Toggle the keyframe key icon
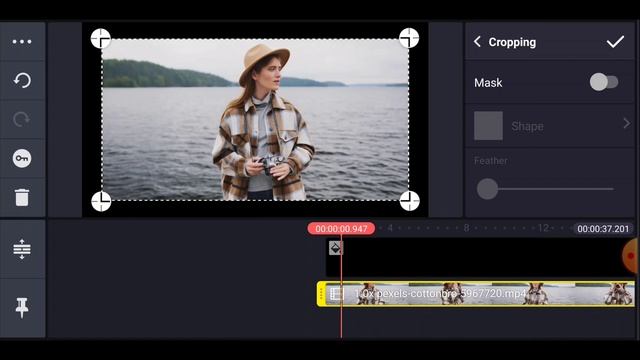The width and height of the screenshot is (640, 360). [x=22, y=158]
